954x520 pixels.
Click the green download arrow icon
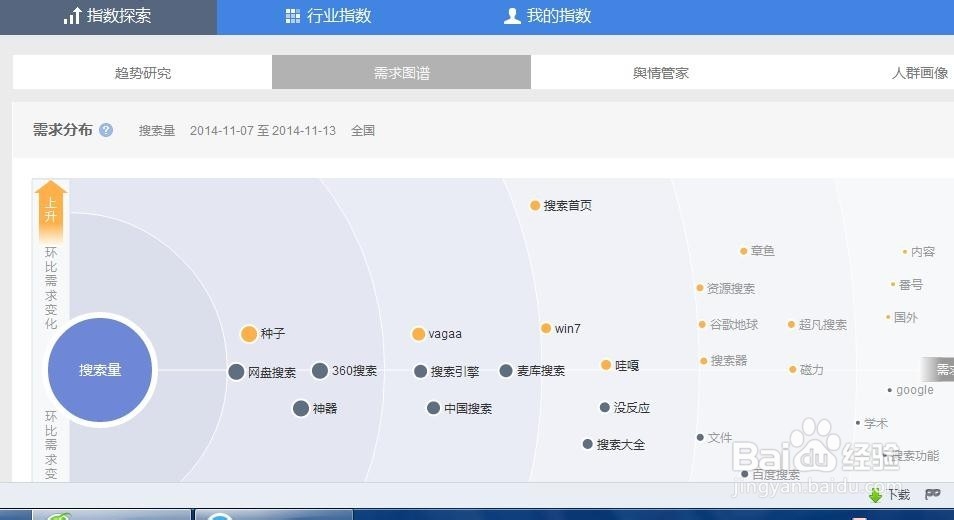click(876, 495)
